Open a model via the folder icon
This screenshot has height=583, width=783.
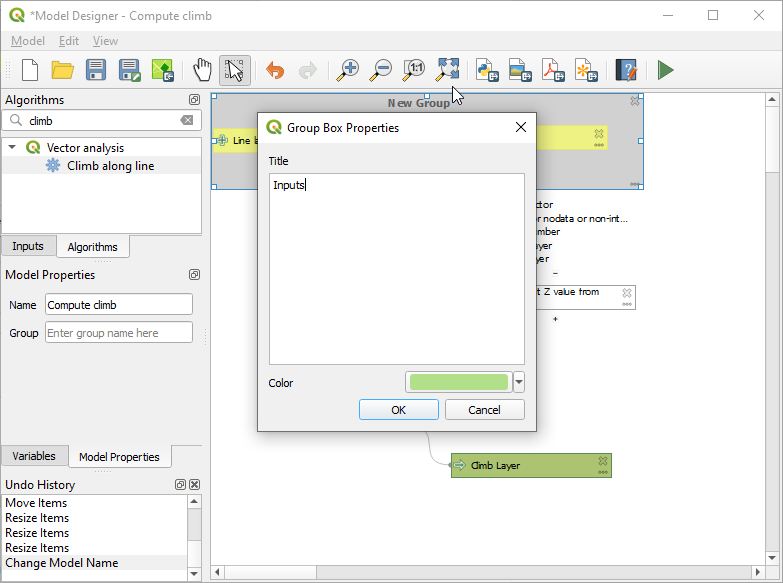point(63,70)
